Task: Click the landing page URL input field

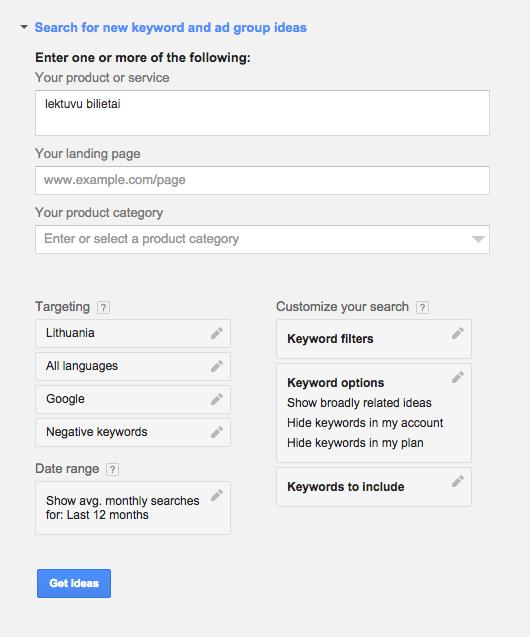Action: tap(262, 180)
